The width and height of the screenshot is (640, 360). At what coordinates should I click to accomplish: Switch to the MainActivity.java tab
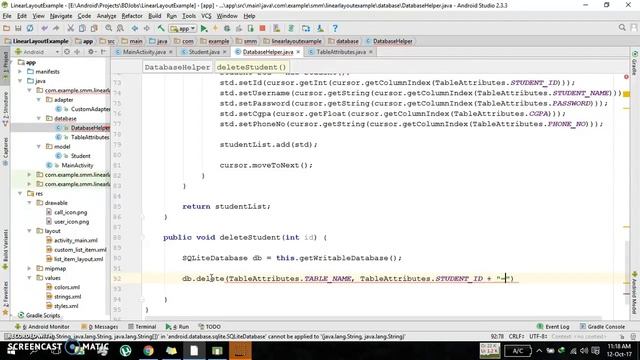pyautogui.click(x=144, y=52)
